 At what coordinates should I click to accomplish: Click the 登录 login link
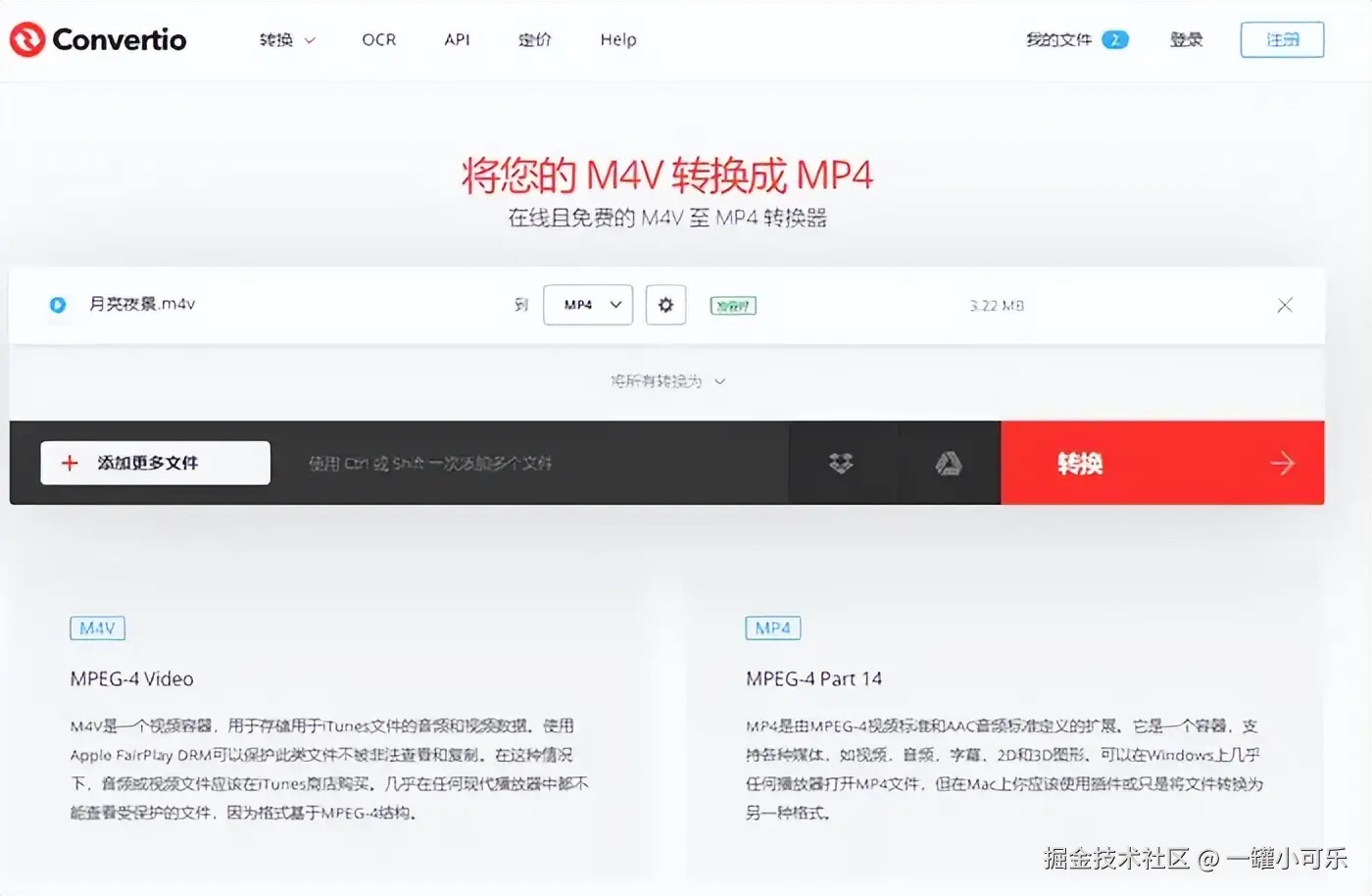[1186, 40]
